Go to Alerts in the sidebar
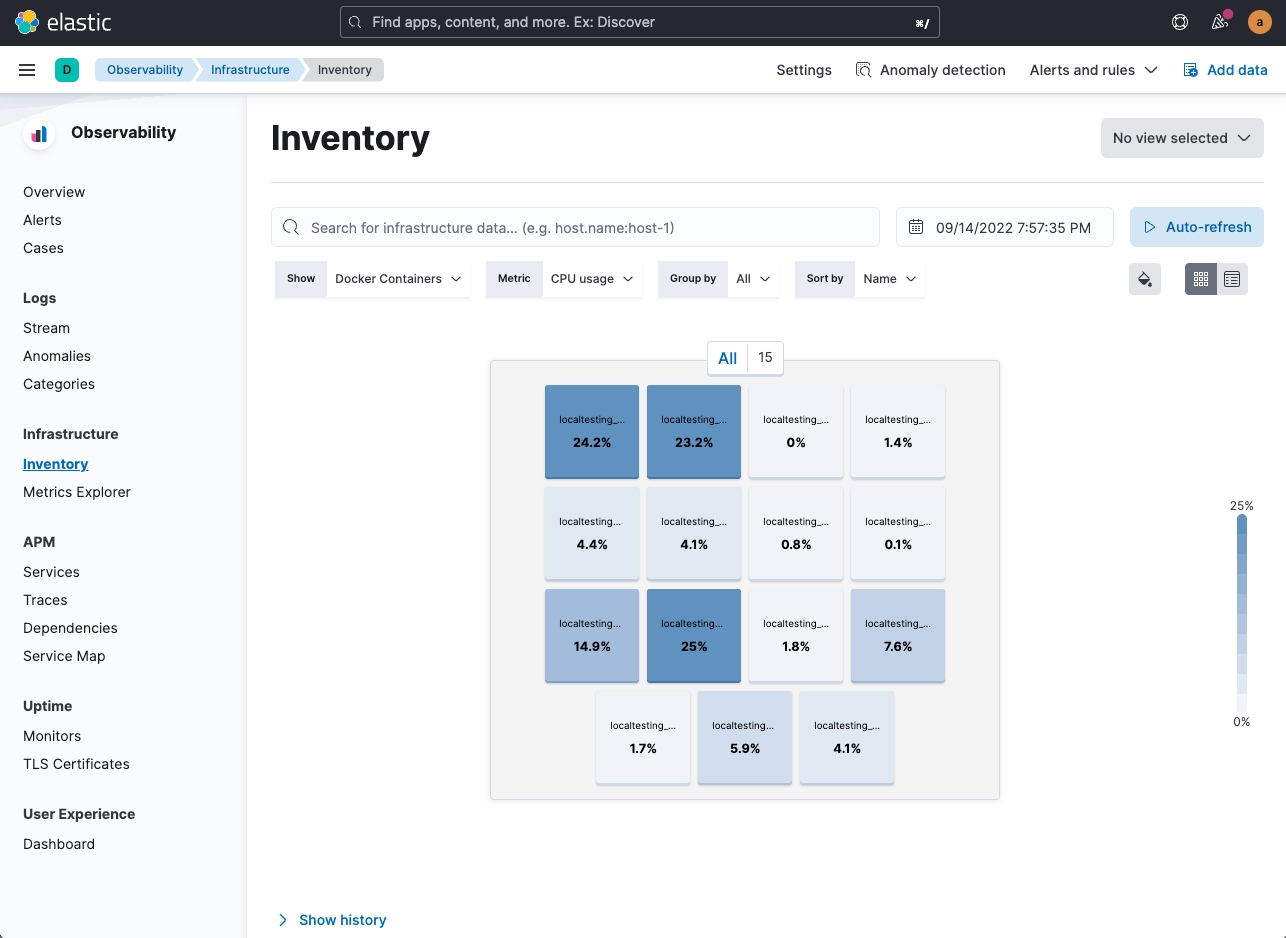1286x938 pixels. coord(42,220)
